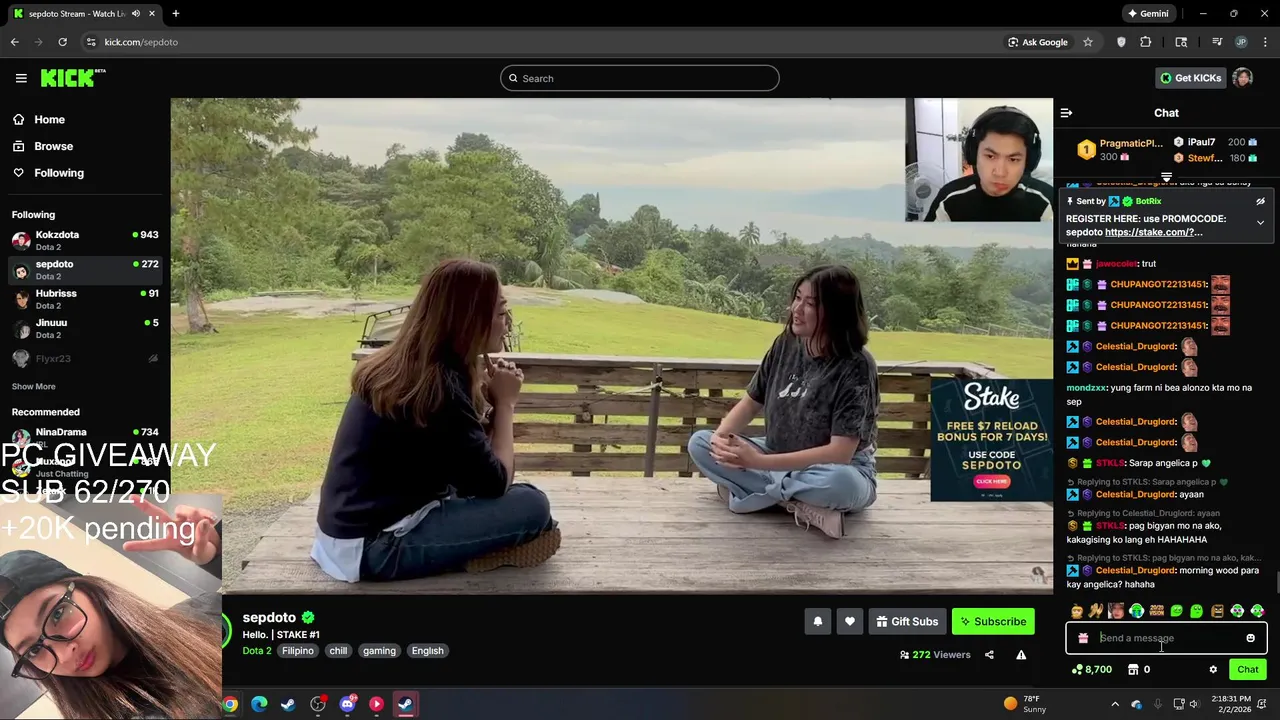Image resolution: width=1280 pixels, height=720 pixels.
Task: Share the stream icon
Action: pos(989,655)
